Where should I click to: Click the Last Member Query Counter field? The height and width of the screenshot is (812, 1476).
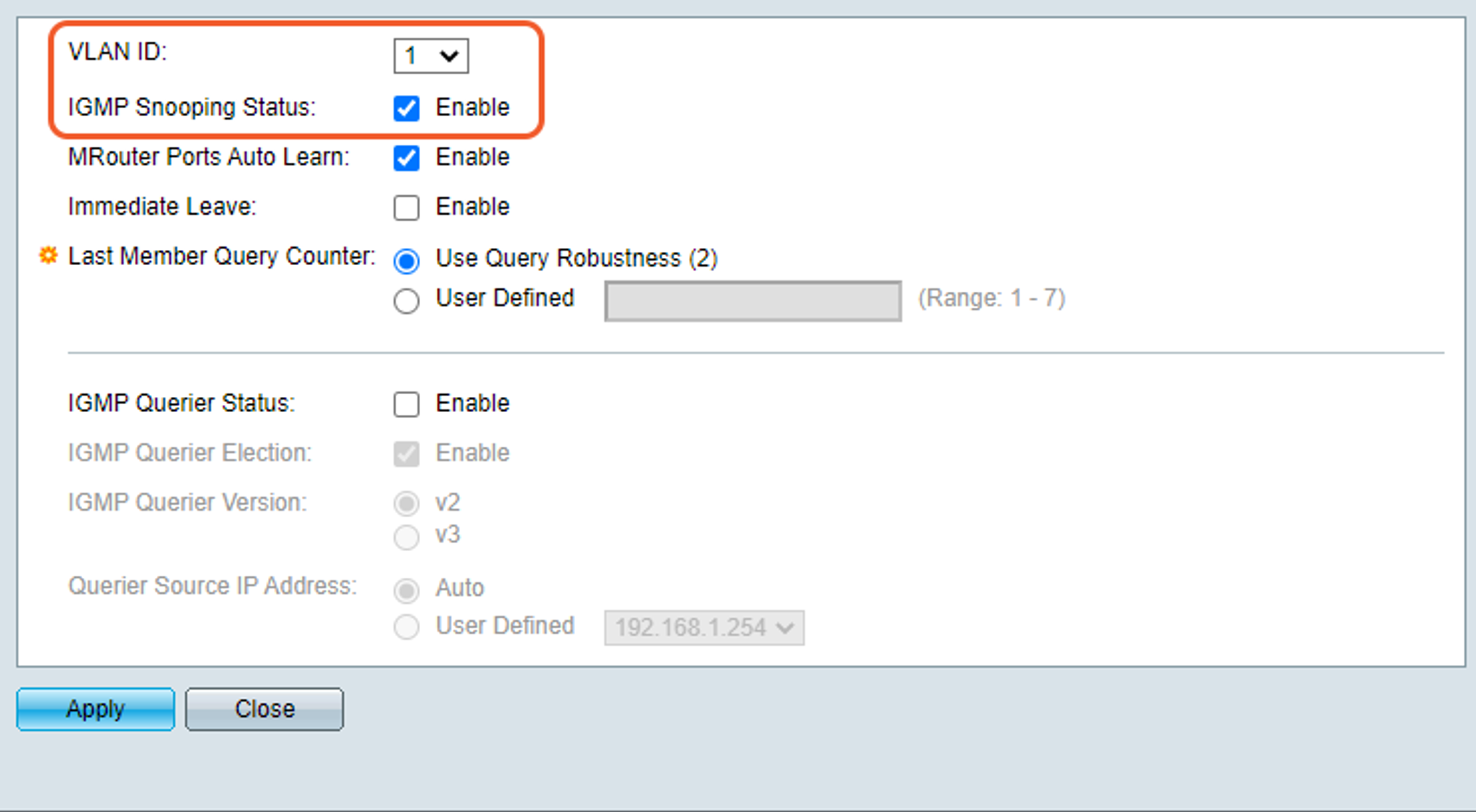point(753,300)
